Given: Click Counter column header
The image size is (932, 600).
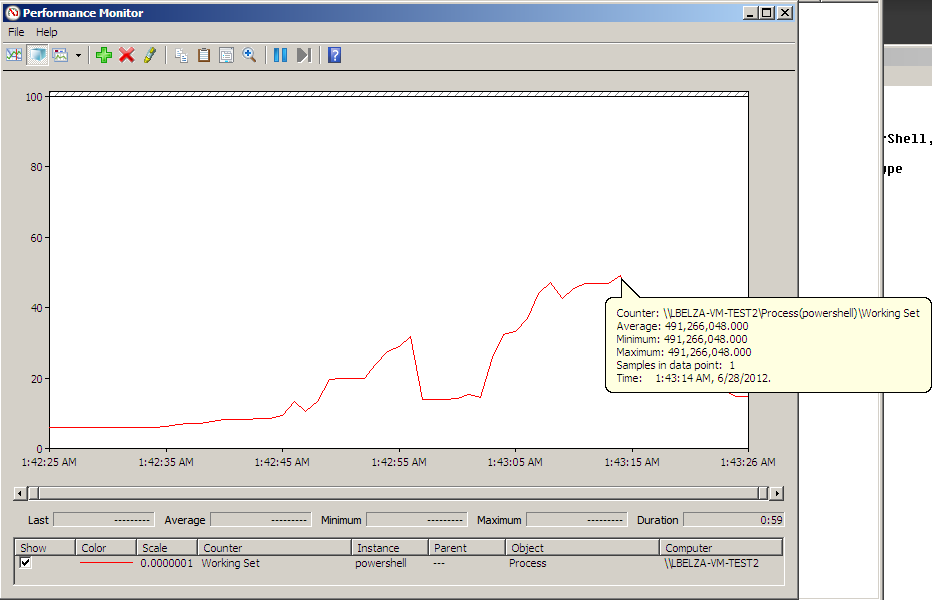Looking at the screenshot, I should point(275,548).
